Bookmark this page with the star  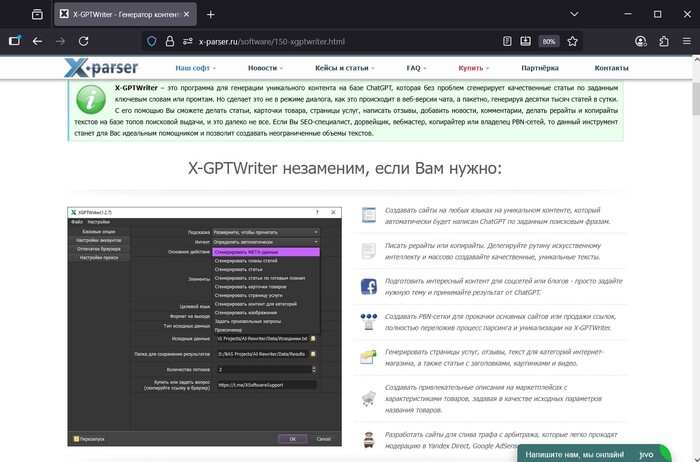tap(573, 42)
